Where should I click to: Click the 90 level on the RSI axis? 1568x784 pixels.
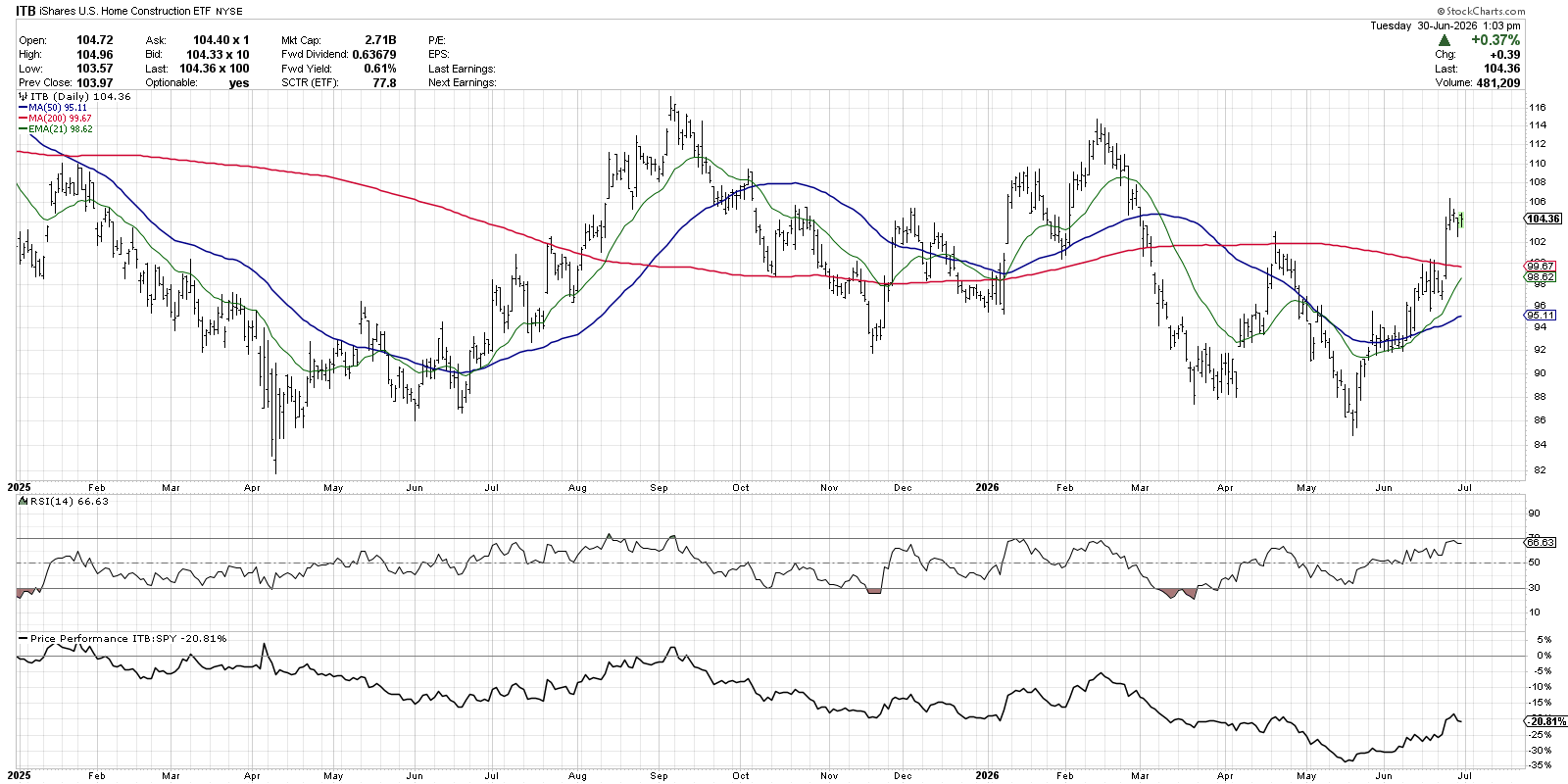[1535, 514]
